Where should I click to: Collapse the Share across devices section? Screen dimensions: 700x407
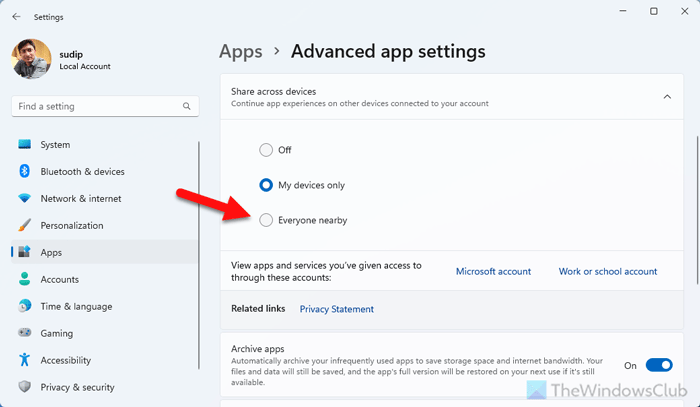666,96
